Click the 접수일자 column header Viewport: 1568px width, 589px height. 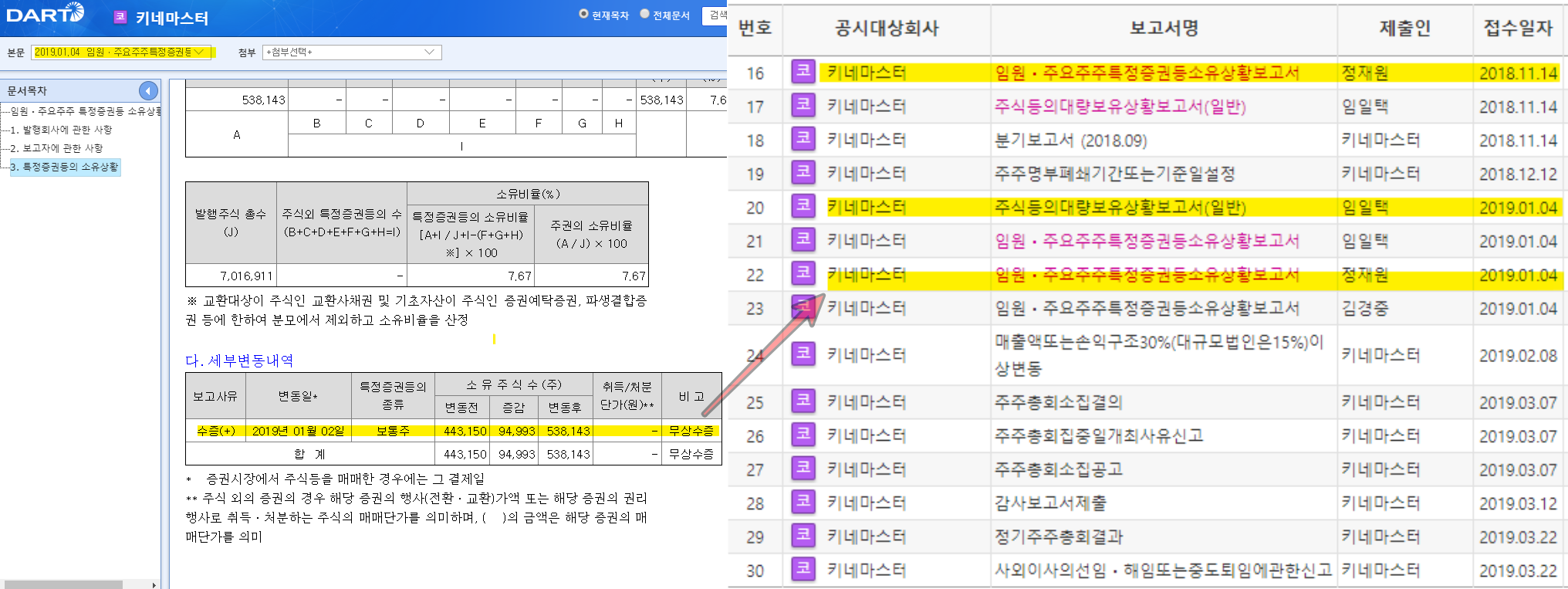point(1518,28)
